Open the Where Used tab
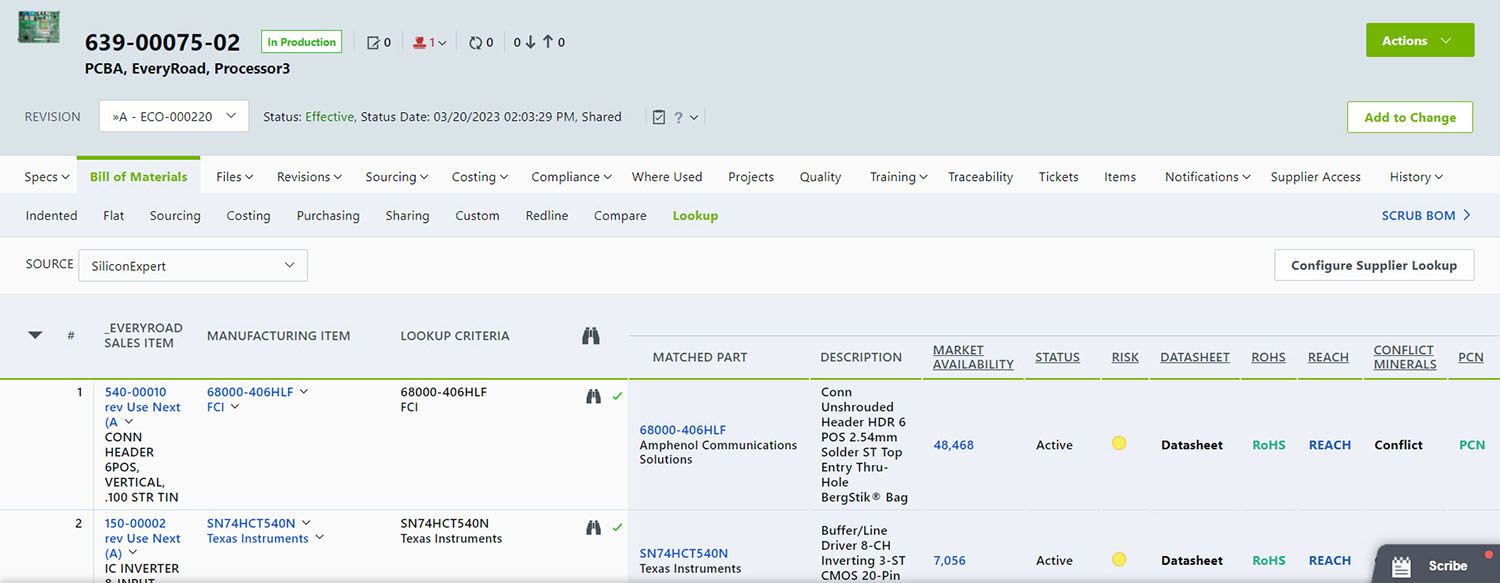 pos(667,177)
